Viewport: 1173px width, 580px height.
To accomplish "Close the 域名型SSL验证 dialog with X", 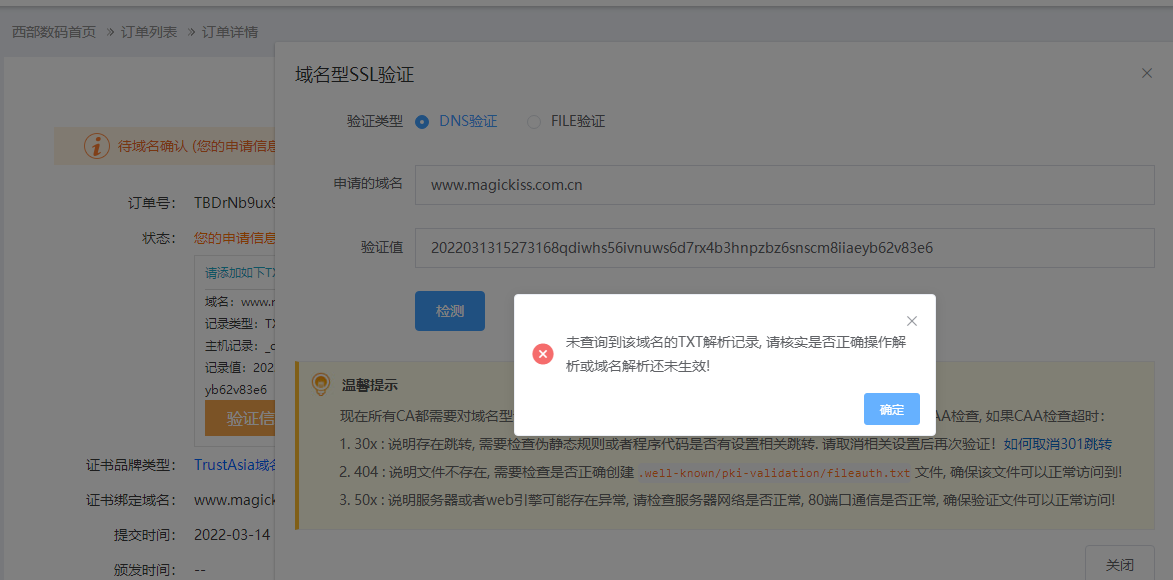I will (x=1146, y=73).
